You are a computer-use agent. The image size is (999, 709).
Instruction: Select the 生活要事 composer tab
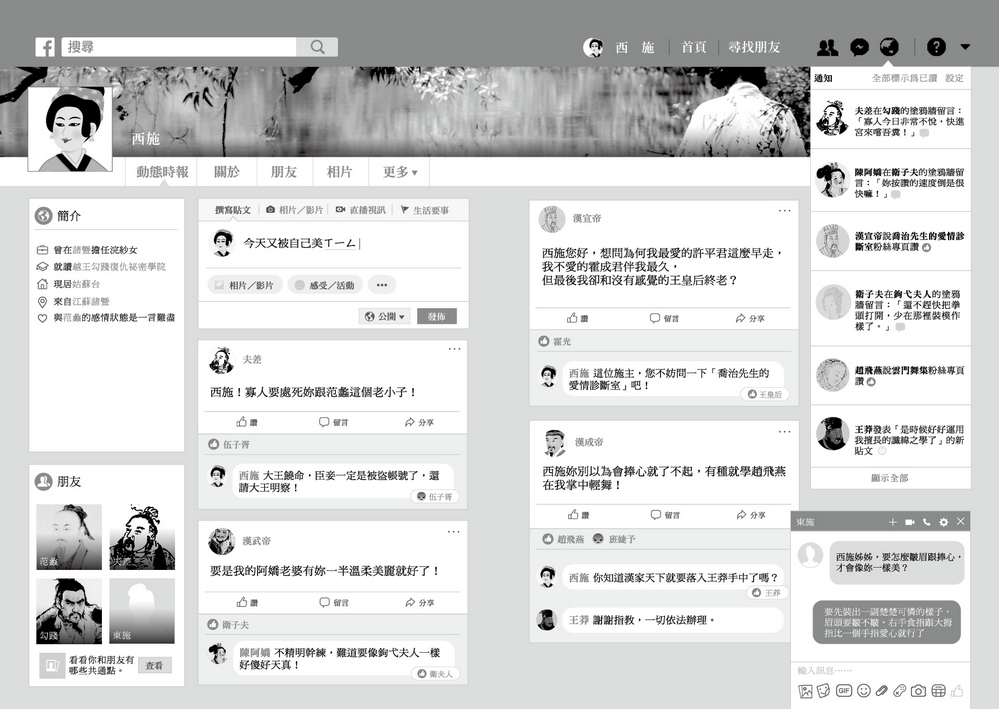tap(424, 210)
